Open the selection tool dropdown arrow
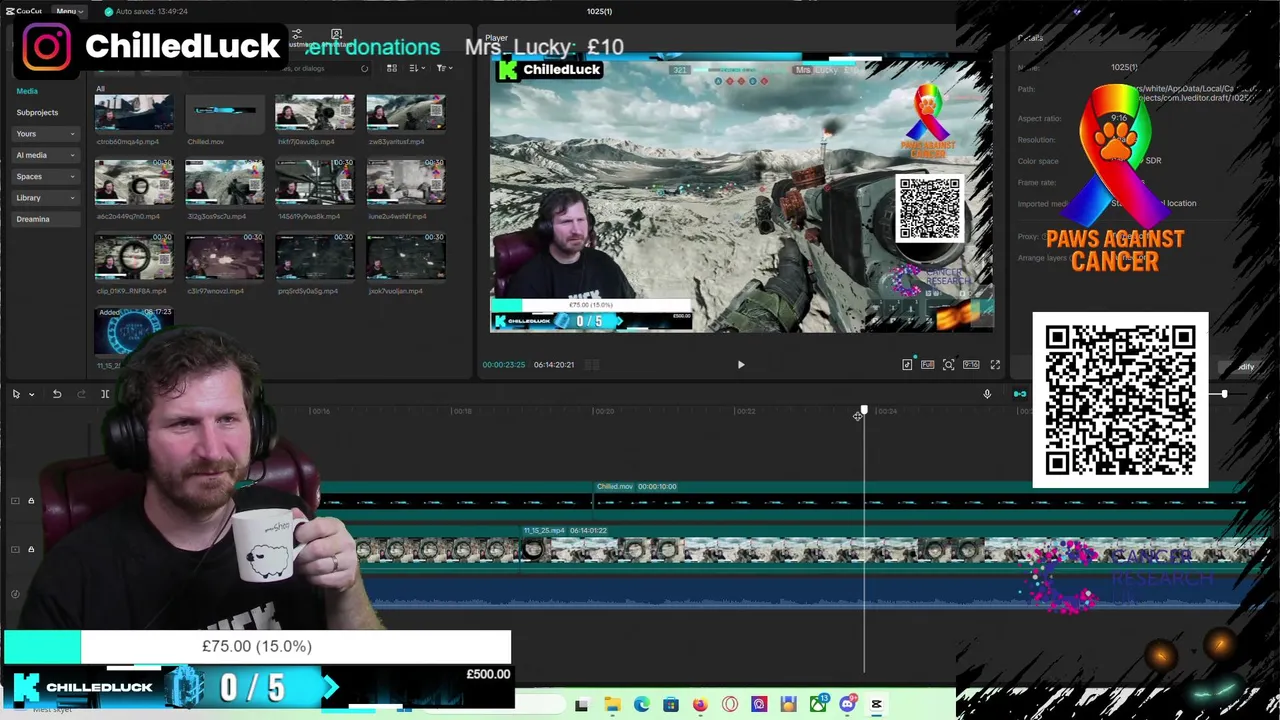The image size is (1280, 720). (31, 394)
